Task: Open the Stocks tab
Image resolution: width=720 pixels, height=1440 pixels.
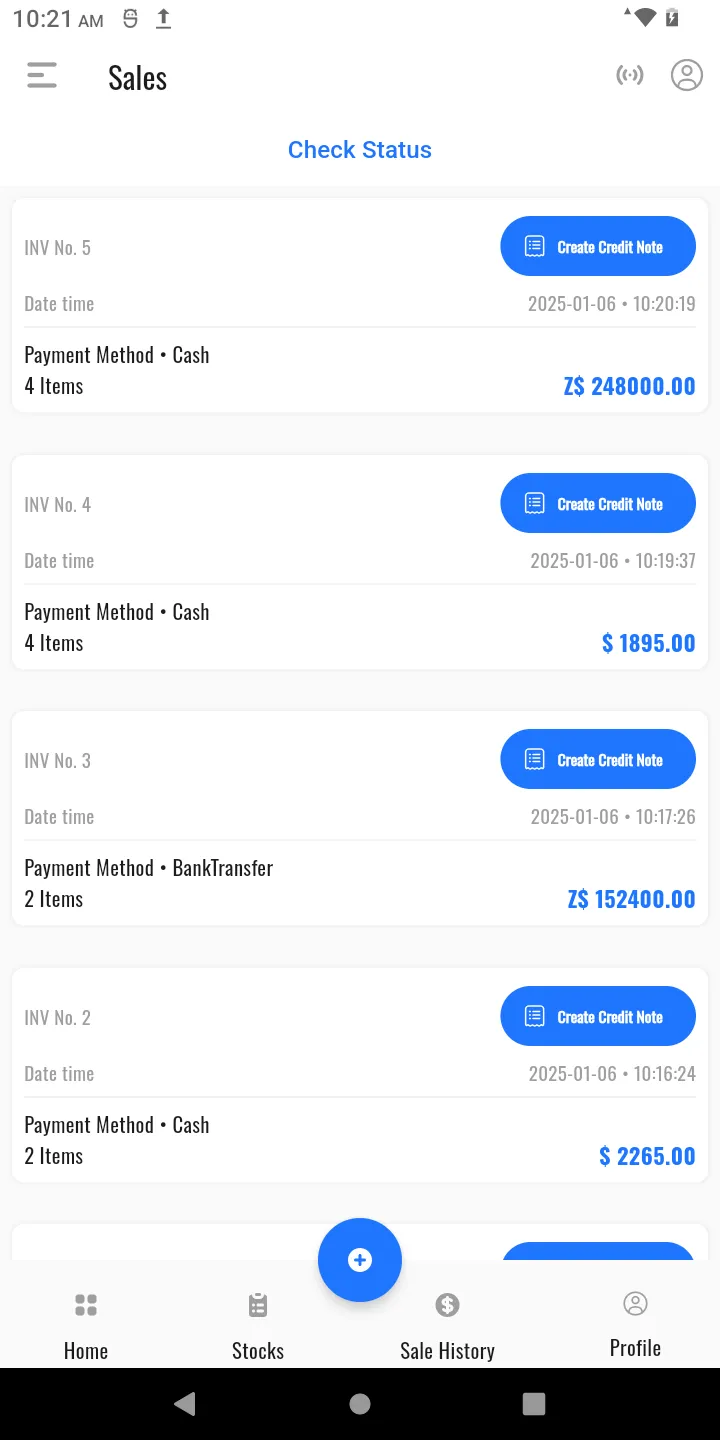Action: tap(258, 1327)
